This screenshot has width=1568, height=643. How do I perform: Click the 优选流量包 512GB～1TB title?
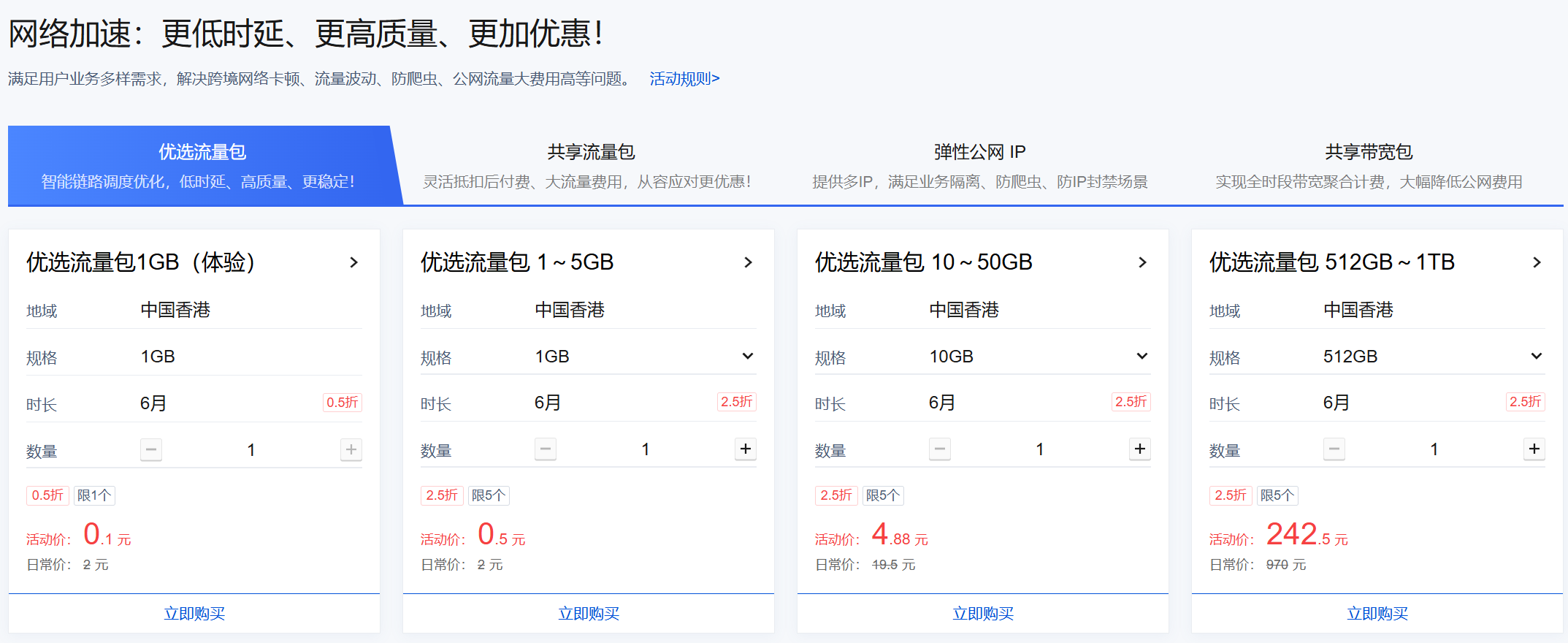point(1332,262)
